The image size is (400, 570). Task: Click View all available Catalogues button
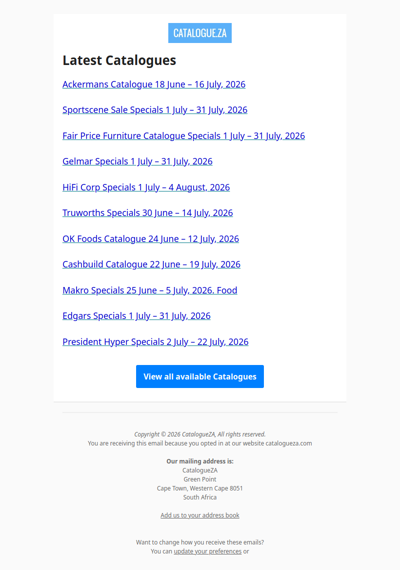[200, 377]
